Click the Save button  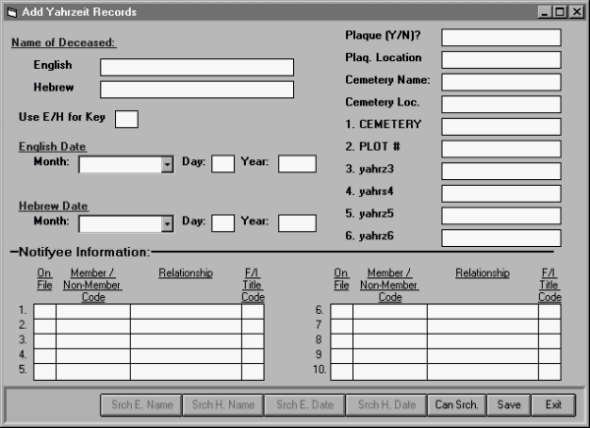[x=509, y=405]
